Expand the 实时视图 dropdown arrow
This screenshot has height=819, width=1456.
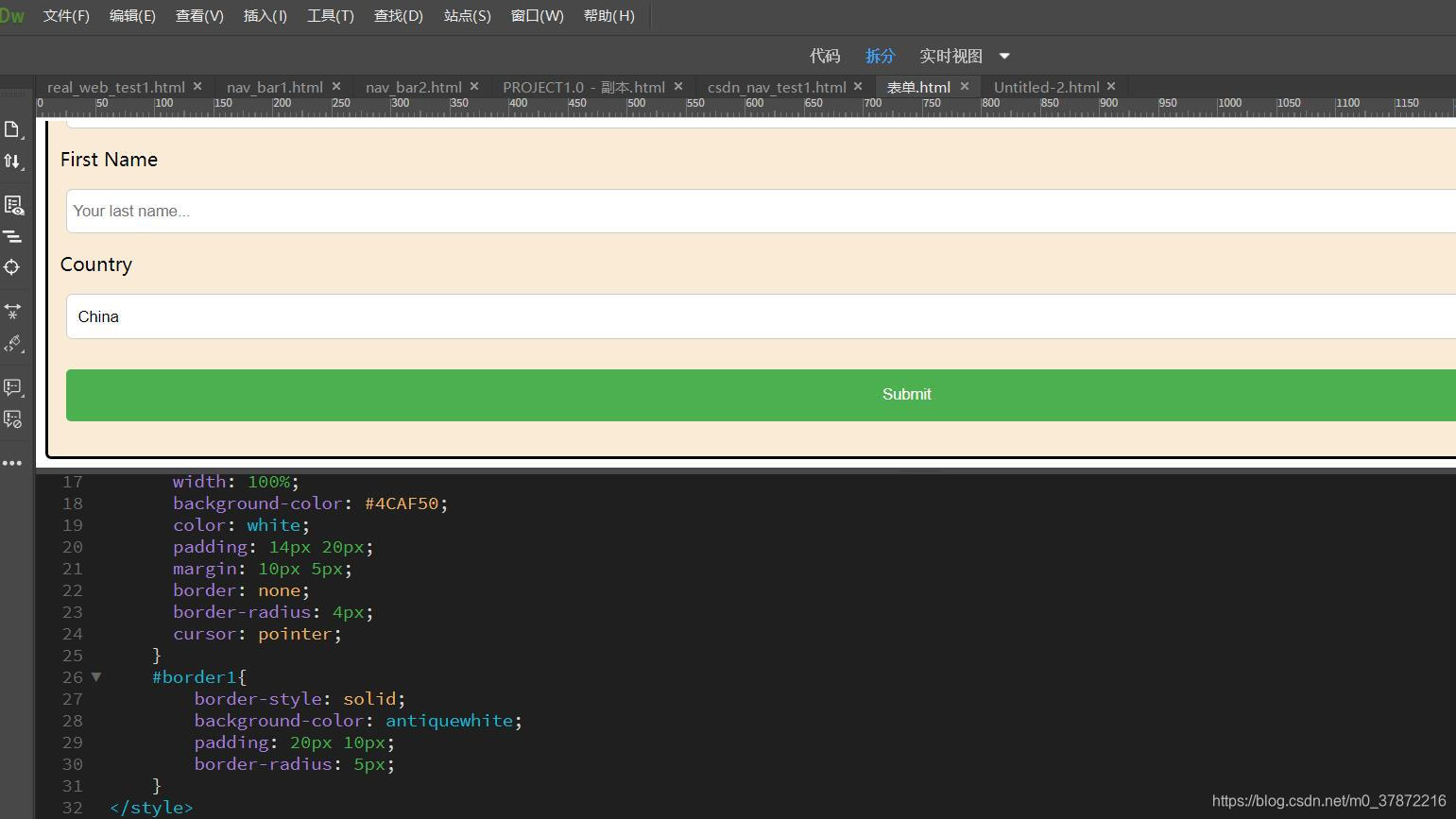pyautogui.click(x=1004, y=57)
